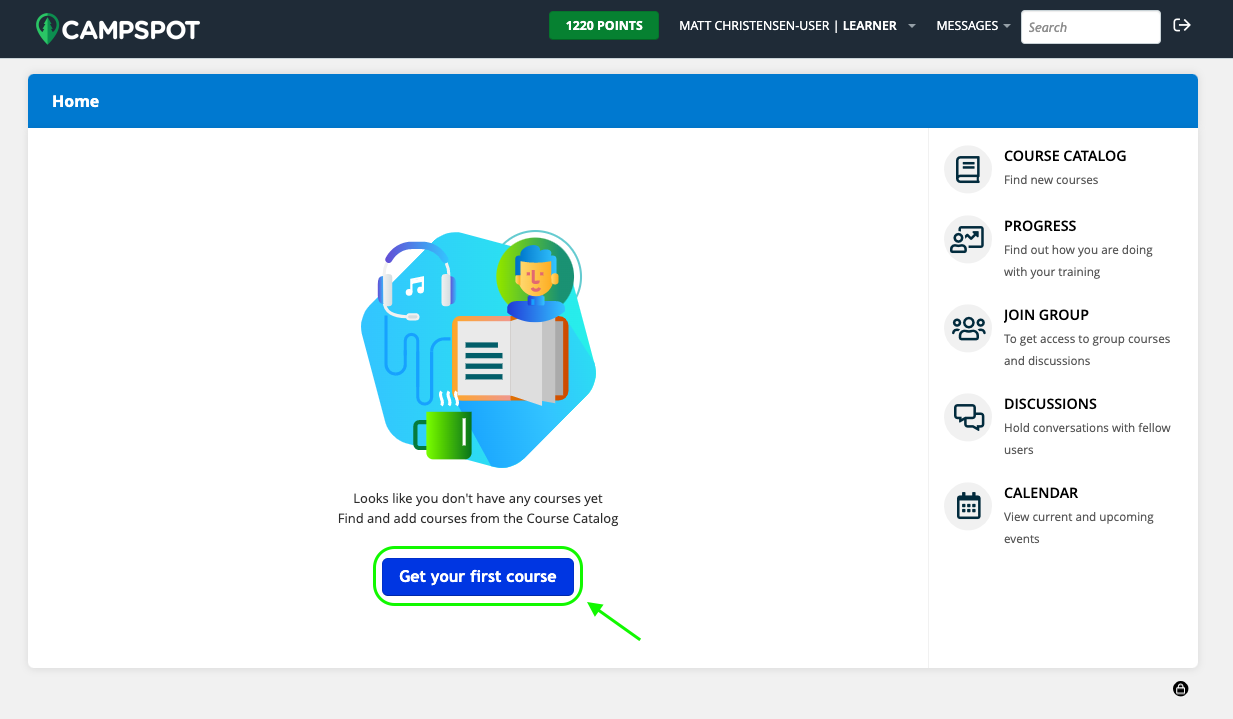
Task: Open the COURSE CATALOG link
Action: coord(1064,156)
